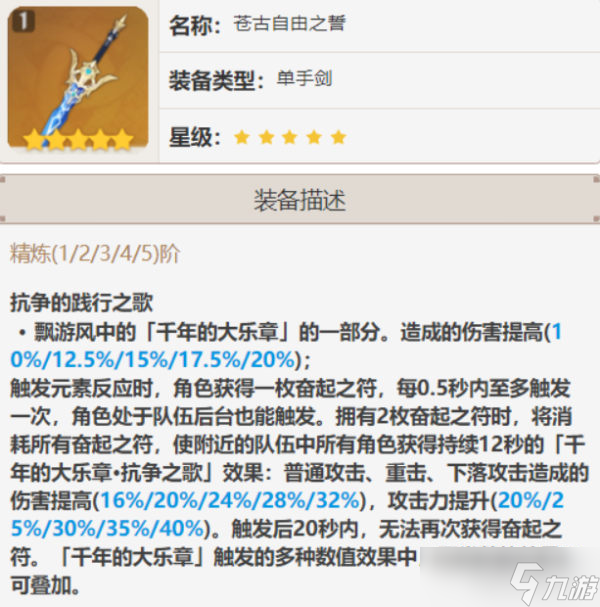The height and width of the screenshot is (607, 600).
Task: Click the 星级 label
Action: click(x=195, y=137)
